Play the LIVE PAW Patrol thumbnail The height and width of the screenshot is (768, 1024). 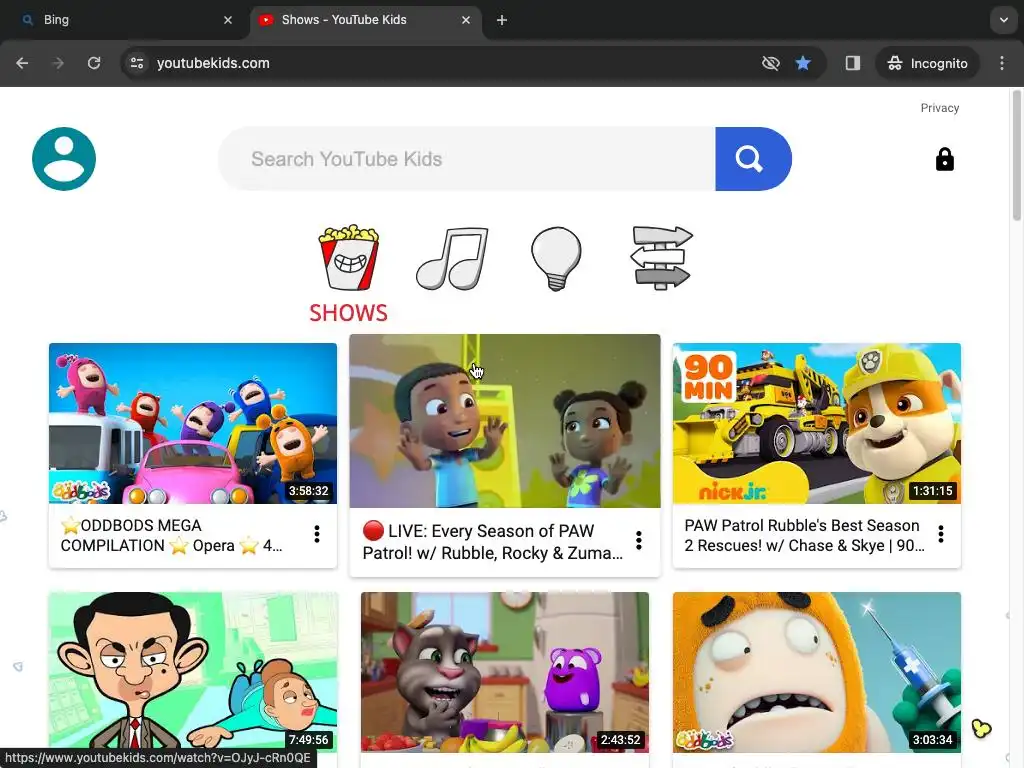505,421
